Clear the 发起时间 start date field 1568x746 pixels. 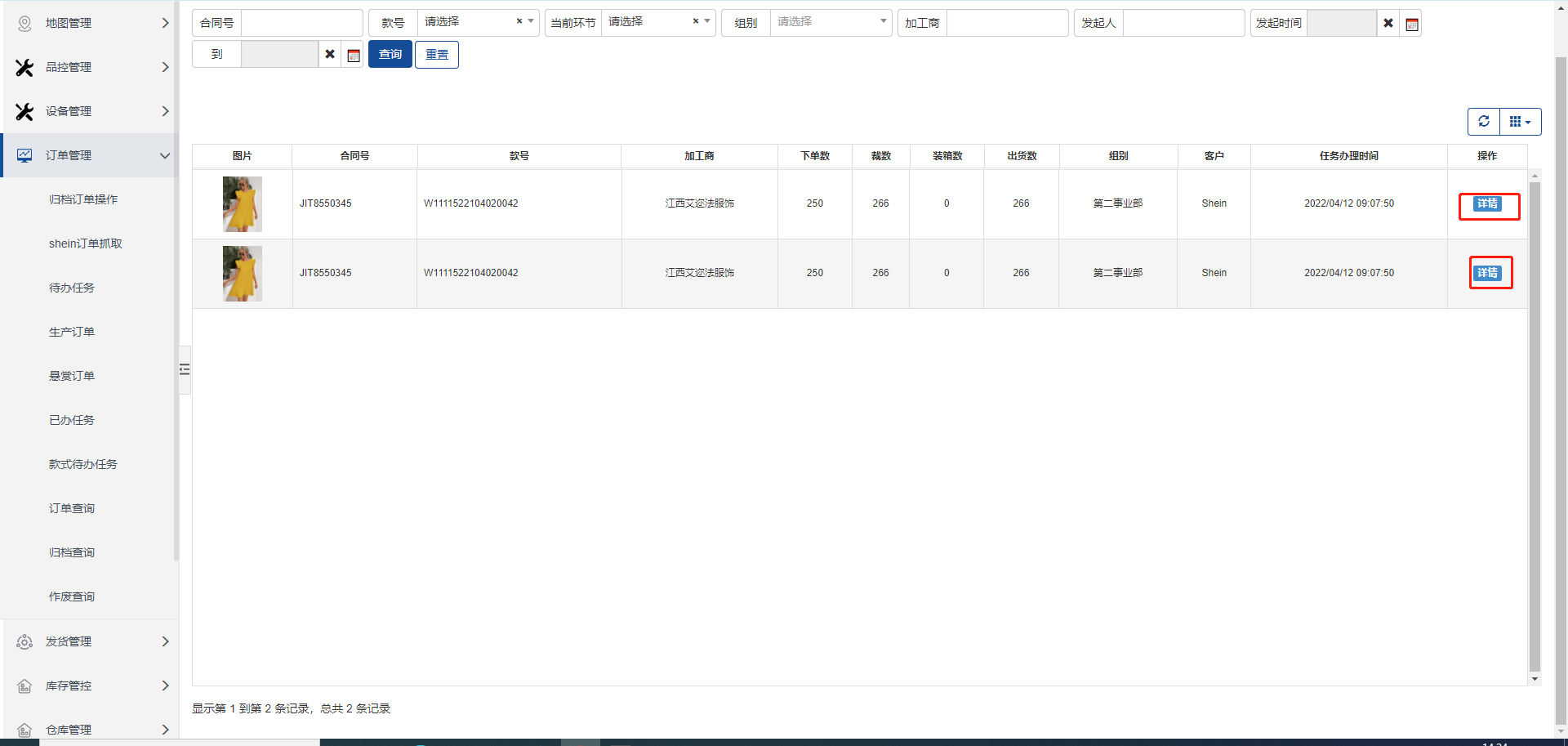(1388, 24)
